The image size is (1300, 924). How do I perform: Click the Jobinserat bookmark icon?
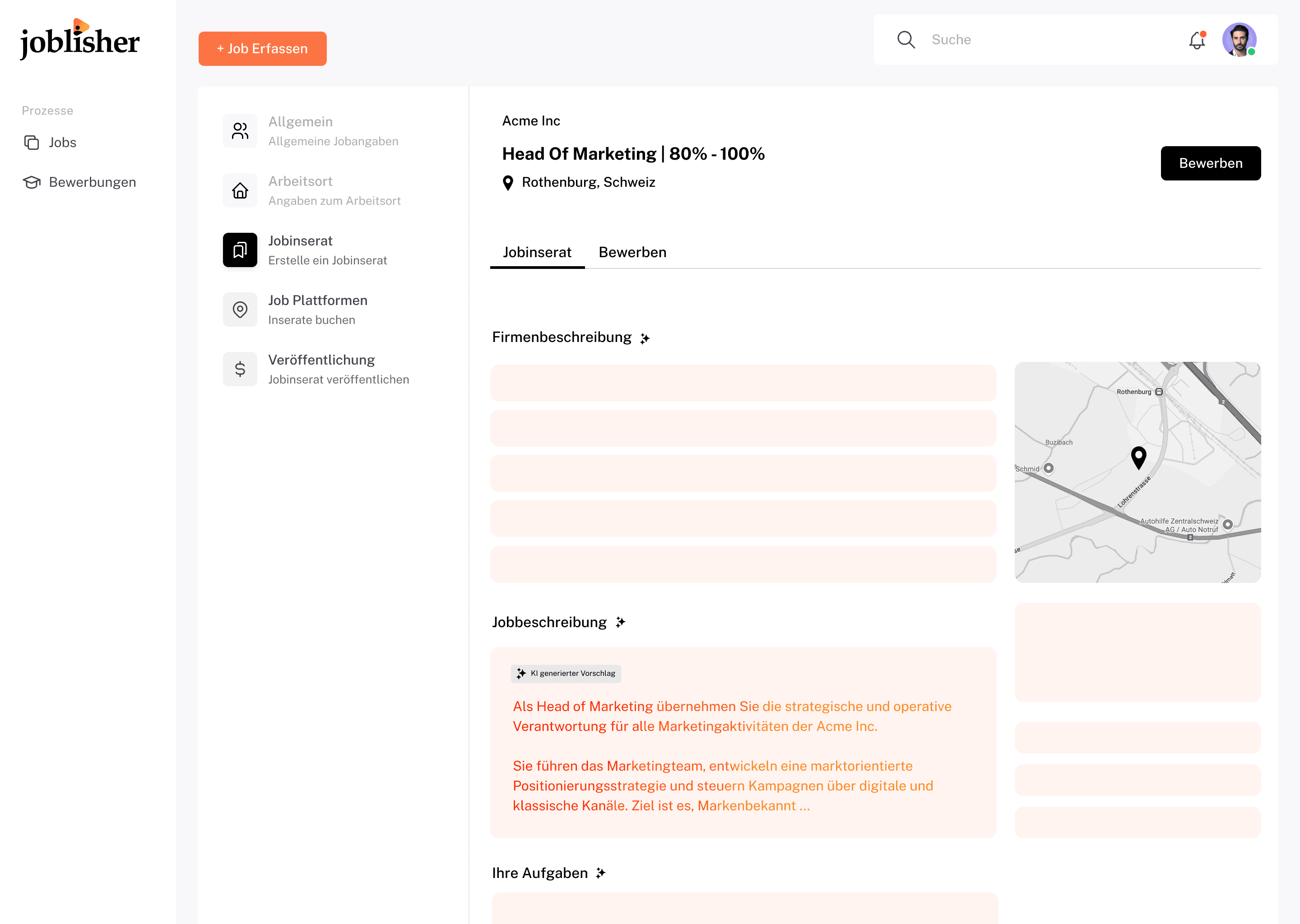[x=240, y=250]
